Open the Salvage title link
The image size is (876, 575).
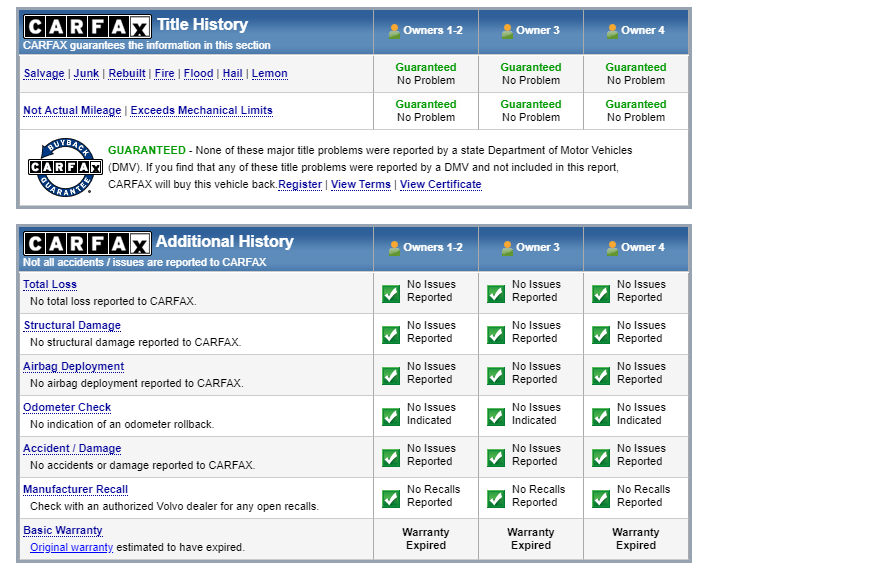44,73
